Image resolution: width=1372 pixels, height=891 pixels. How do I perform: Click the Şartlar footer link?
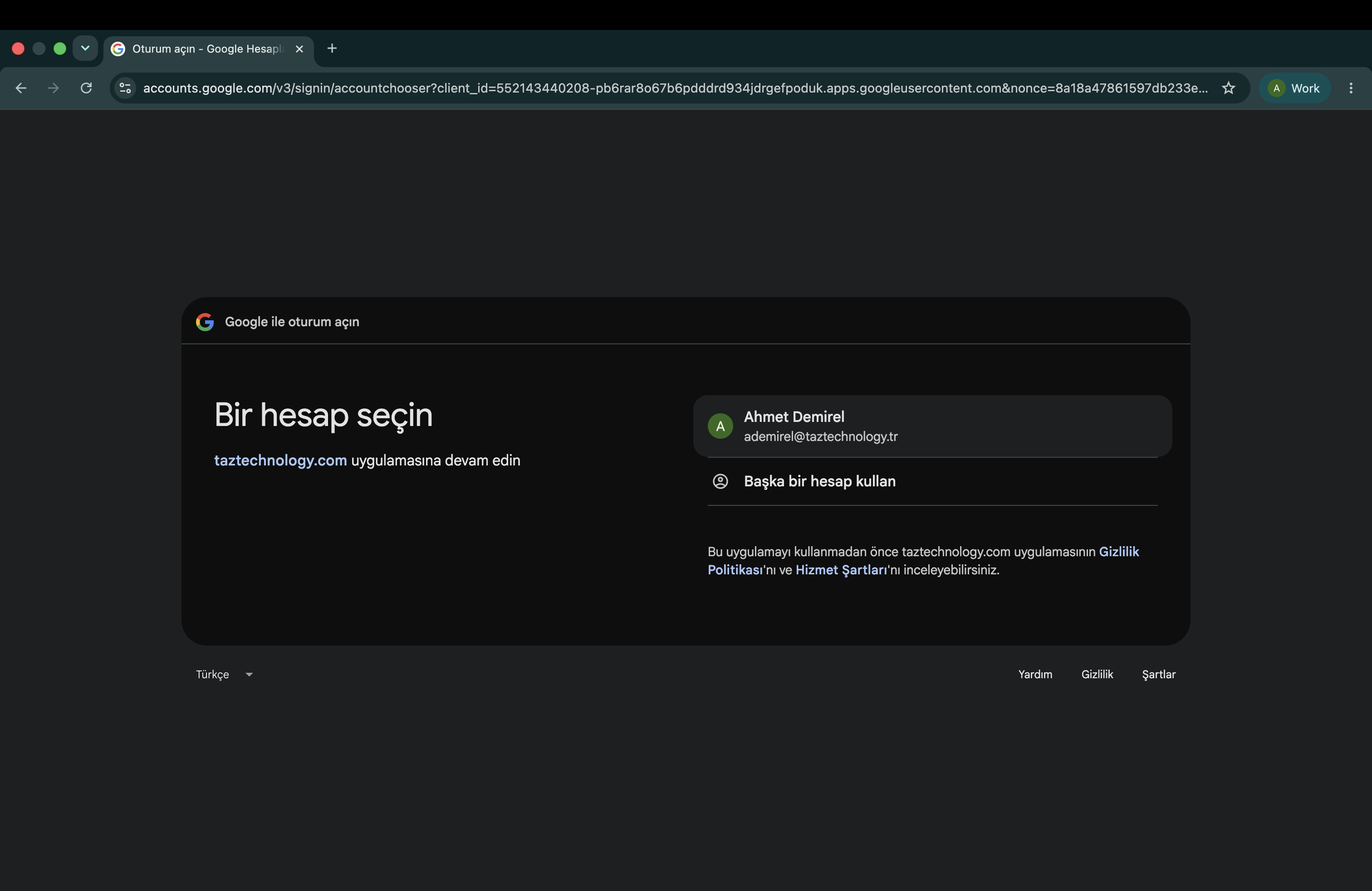(1159, 674)
